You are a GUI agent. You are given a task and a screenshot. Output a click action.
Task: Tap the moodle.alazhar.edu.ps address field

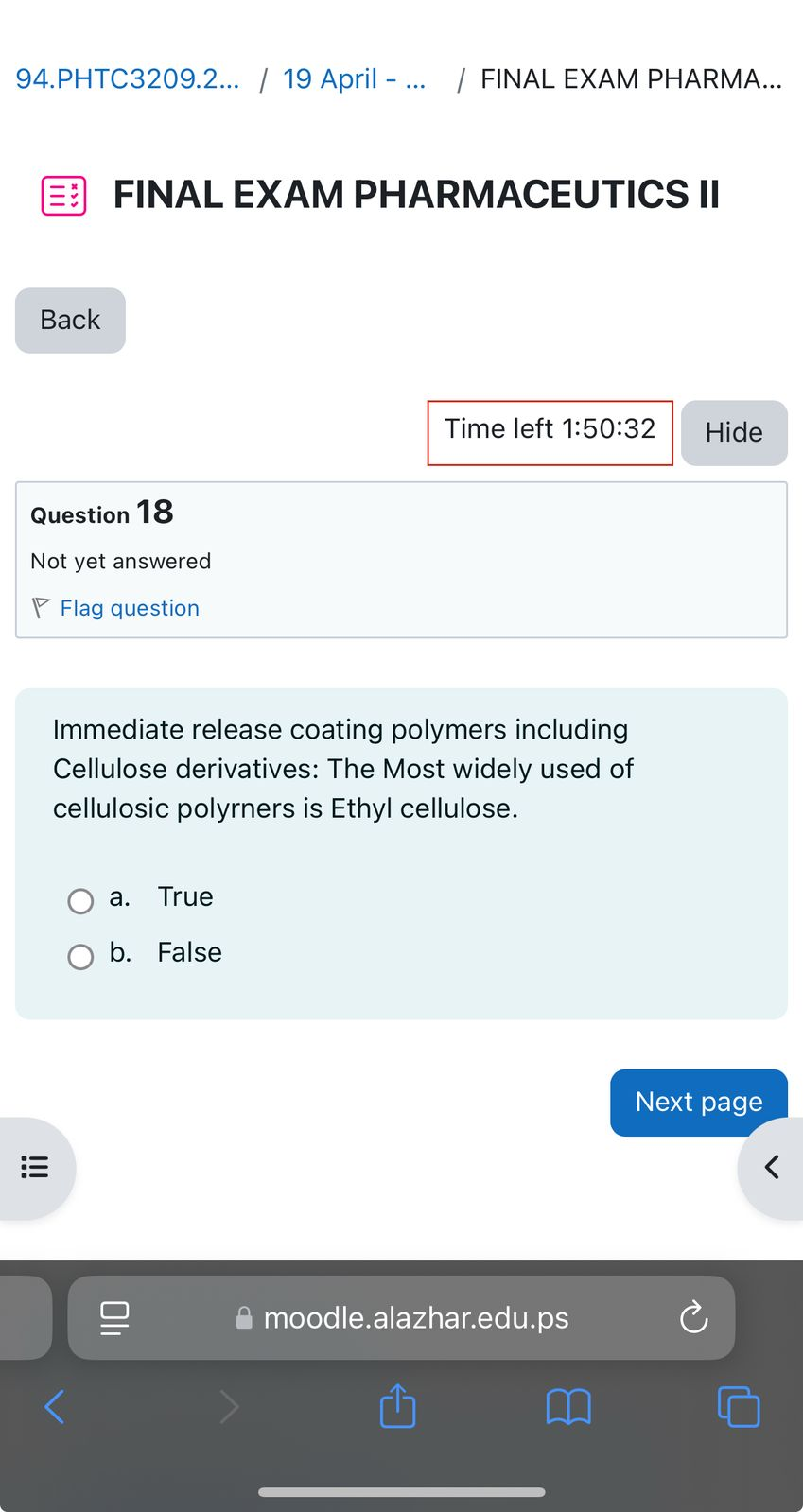[416, 1317]
